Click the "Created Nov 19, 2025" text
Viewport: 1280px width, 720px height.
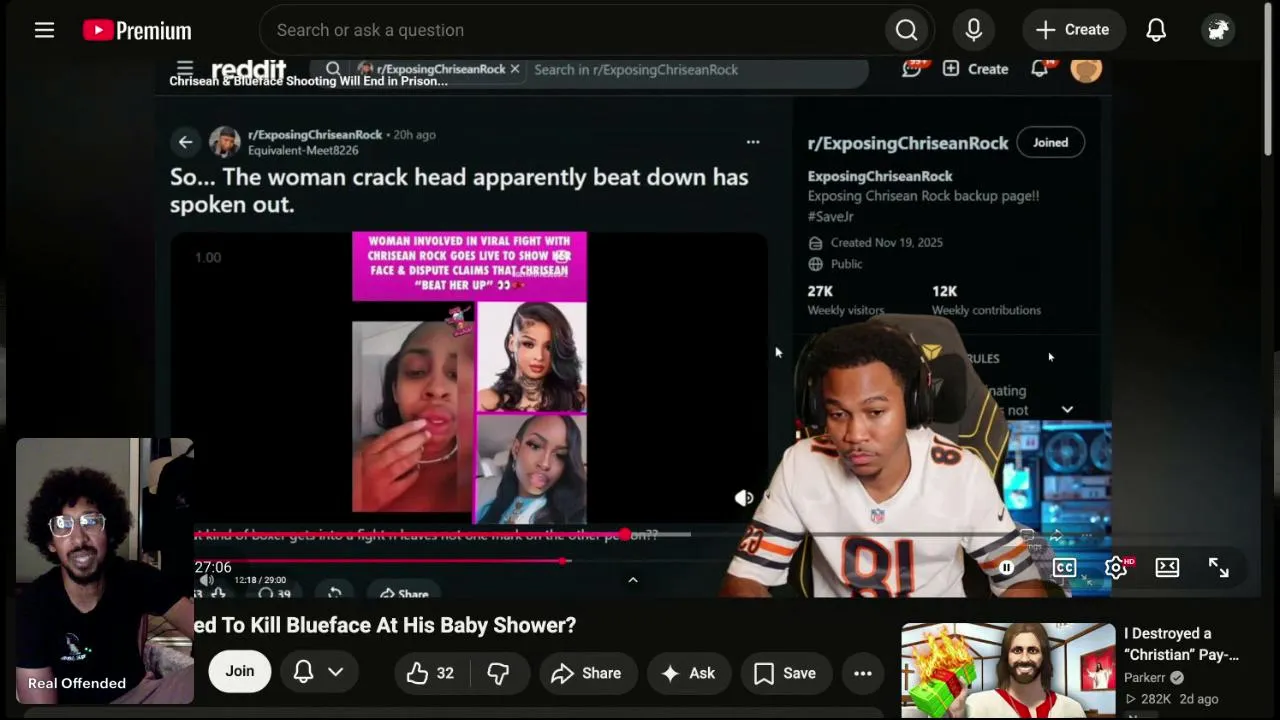[x=886, y=242]
